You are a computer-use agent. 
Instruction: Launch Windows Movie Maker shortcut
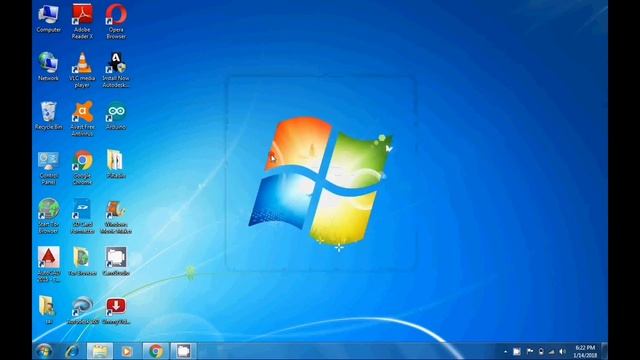point(116,216)
